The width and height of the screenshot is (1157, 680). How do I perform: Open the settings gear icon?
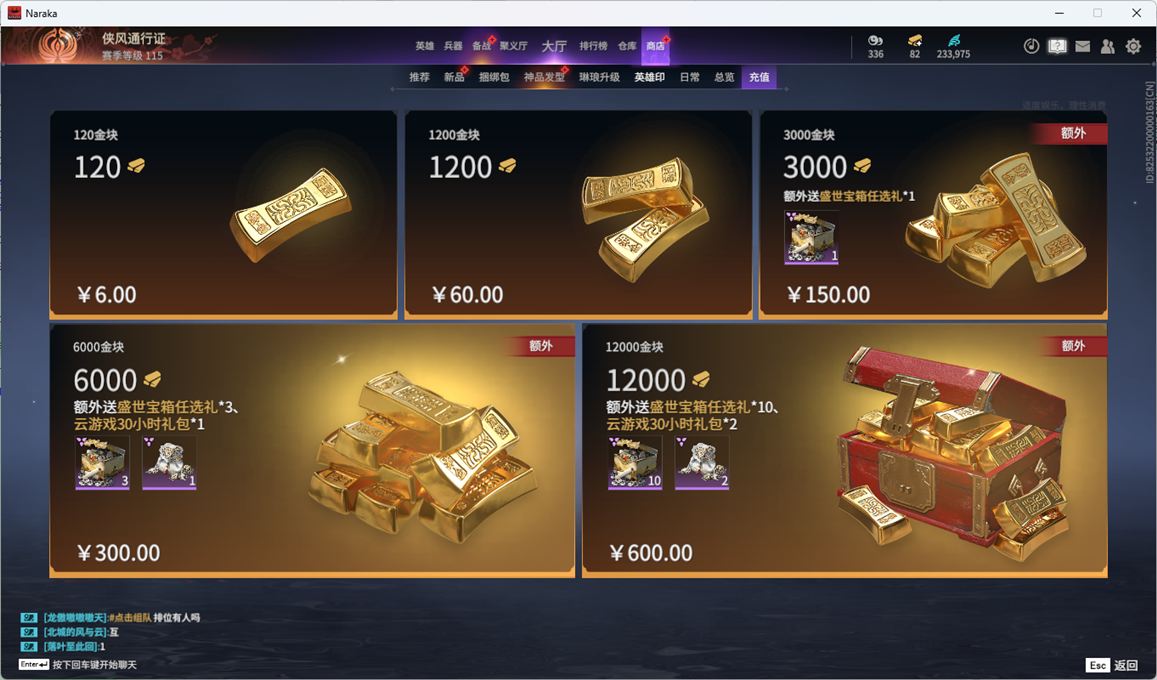[1133, 46]
